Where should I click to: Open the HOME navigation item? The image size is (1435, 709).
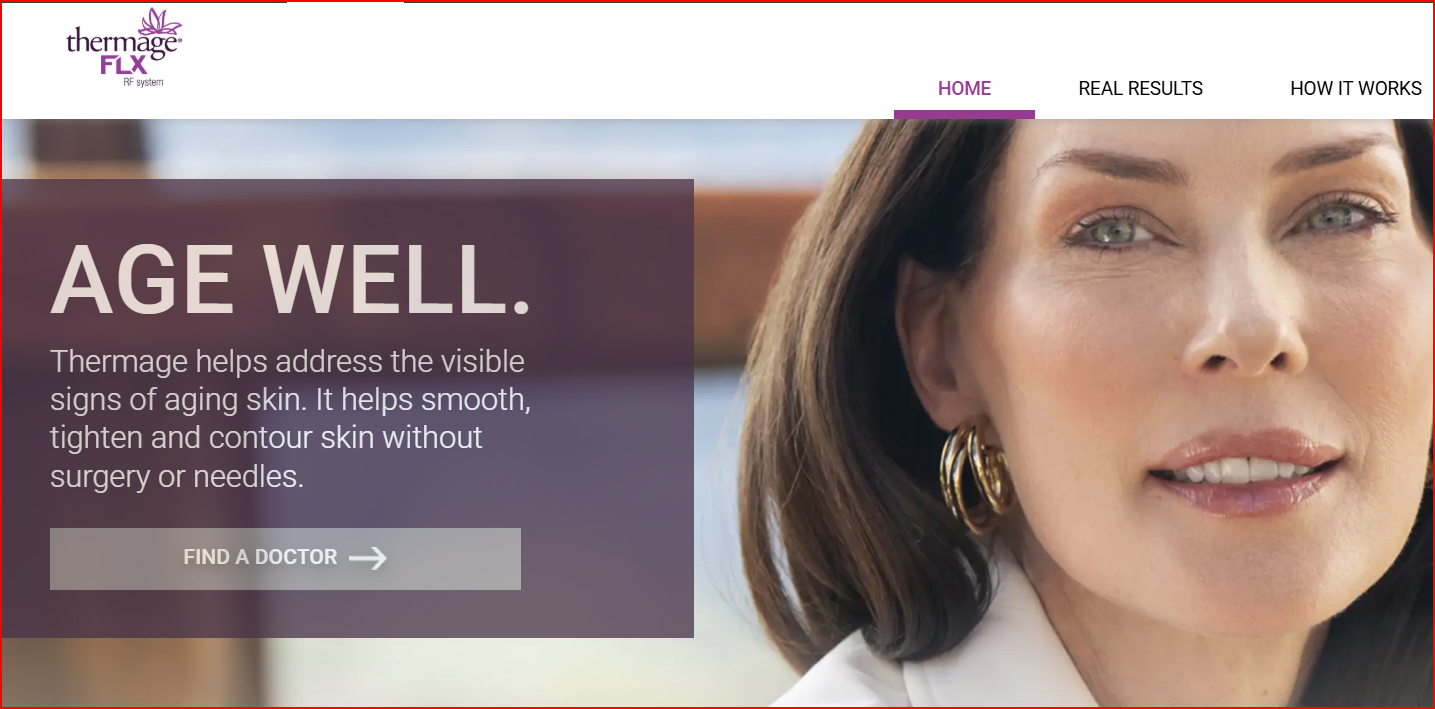(x=964, y=88)
